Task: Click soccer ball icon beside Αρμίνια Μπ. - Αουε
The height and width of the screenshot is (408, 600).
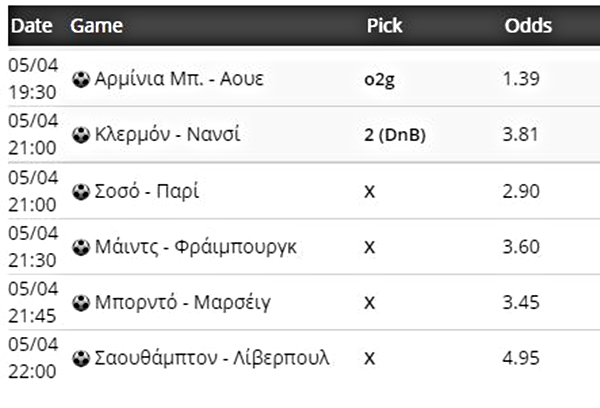Action: click(x=81, y=79)
